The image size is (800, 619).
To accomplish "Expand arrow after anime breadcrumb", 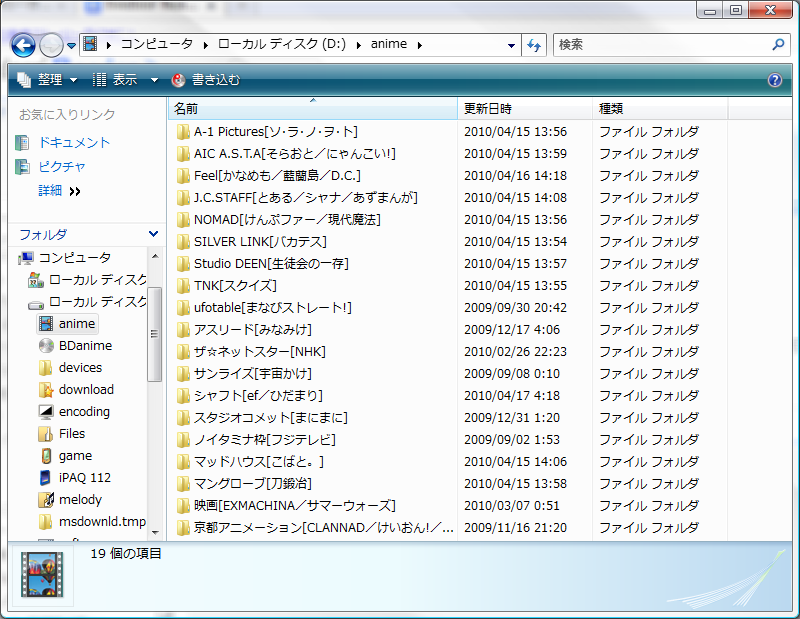I will pos(419,45).
